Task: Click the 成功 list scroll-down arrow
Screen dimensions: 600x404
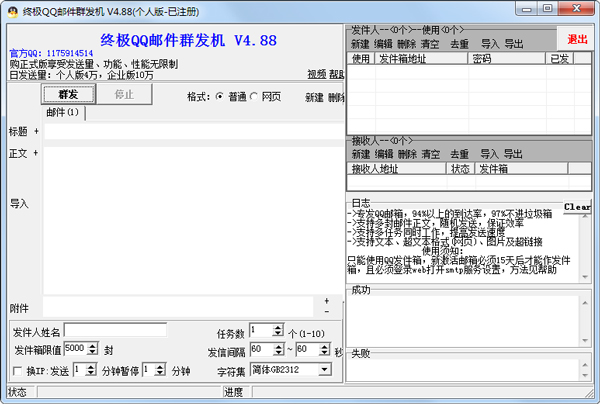Action: [x=585, y=340]
